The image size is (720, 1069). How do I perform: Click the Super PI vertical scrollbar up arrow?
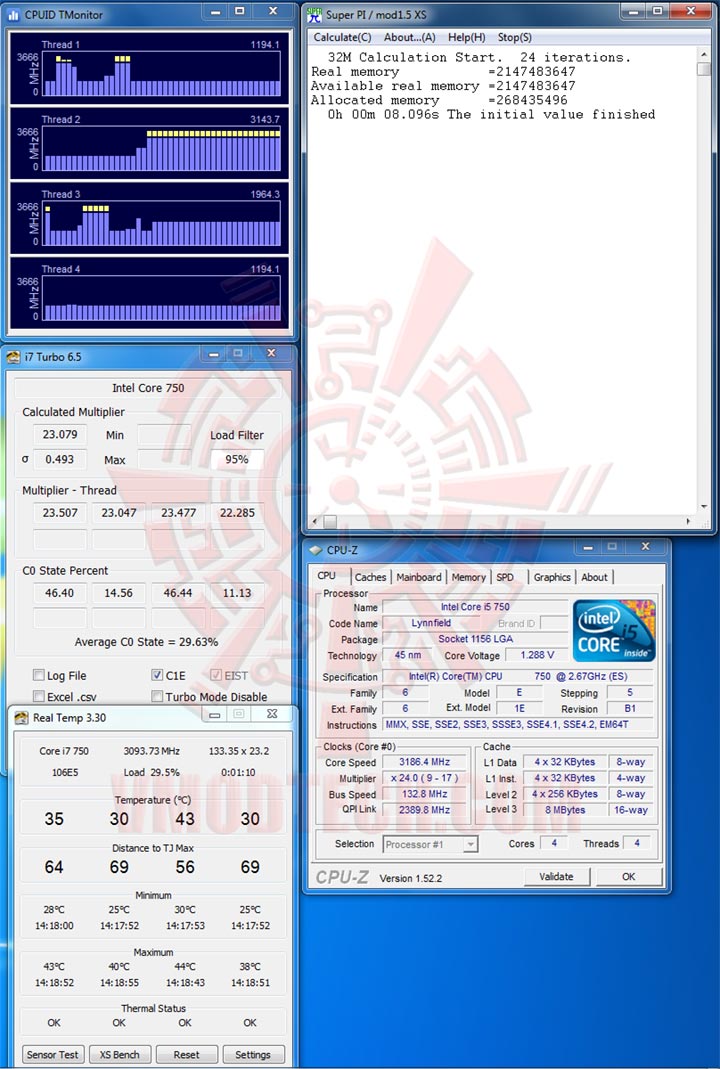704,55
